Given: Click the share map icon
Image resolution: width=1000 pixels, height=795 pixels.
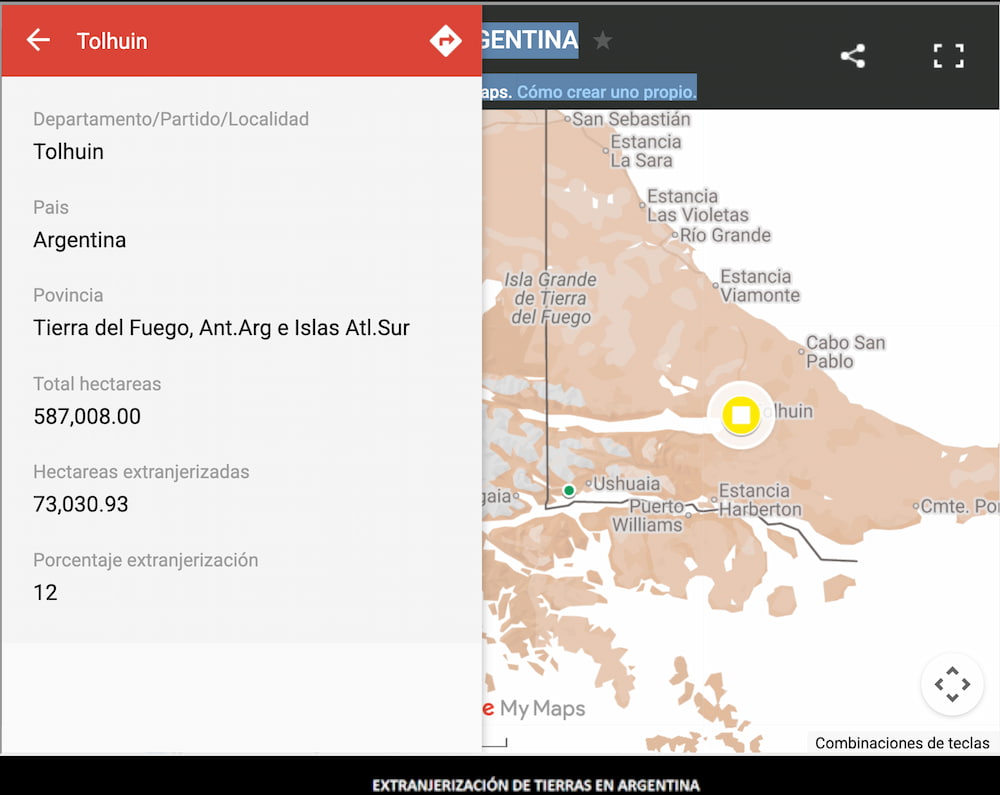Looking at the screenshot, I should [x=852, y=56].
